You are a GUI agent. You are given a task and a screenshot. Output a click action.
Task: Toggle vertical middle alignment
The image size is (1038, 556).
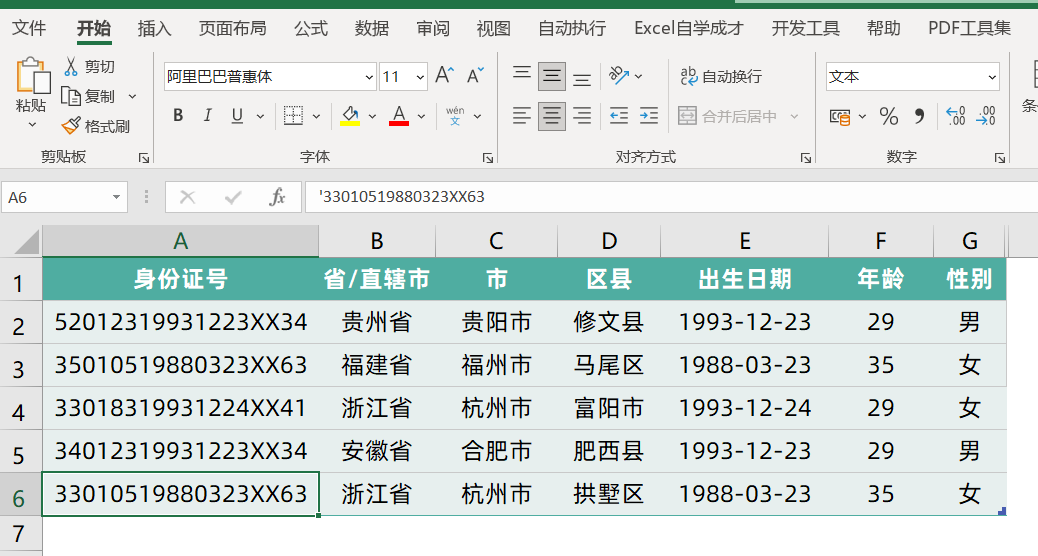[x=551, y=77]
